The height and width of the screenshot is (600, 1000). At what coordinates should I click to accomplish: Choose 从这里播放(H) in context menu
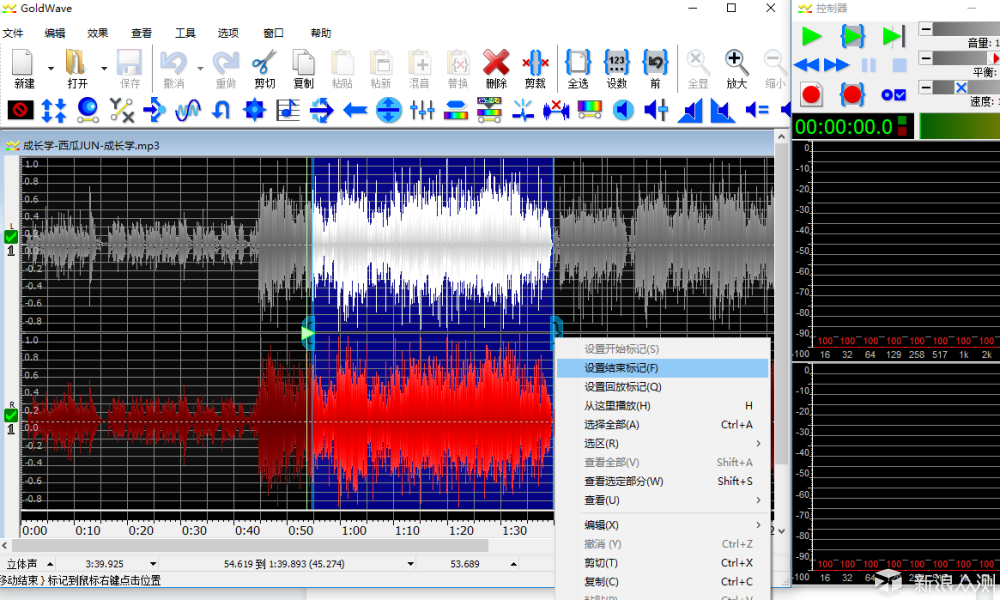[x=663, y=406]
